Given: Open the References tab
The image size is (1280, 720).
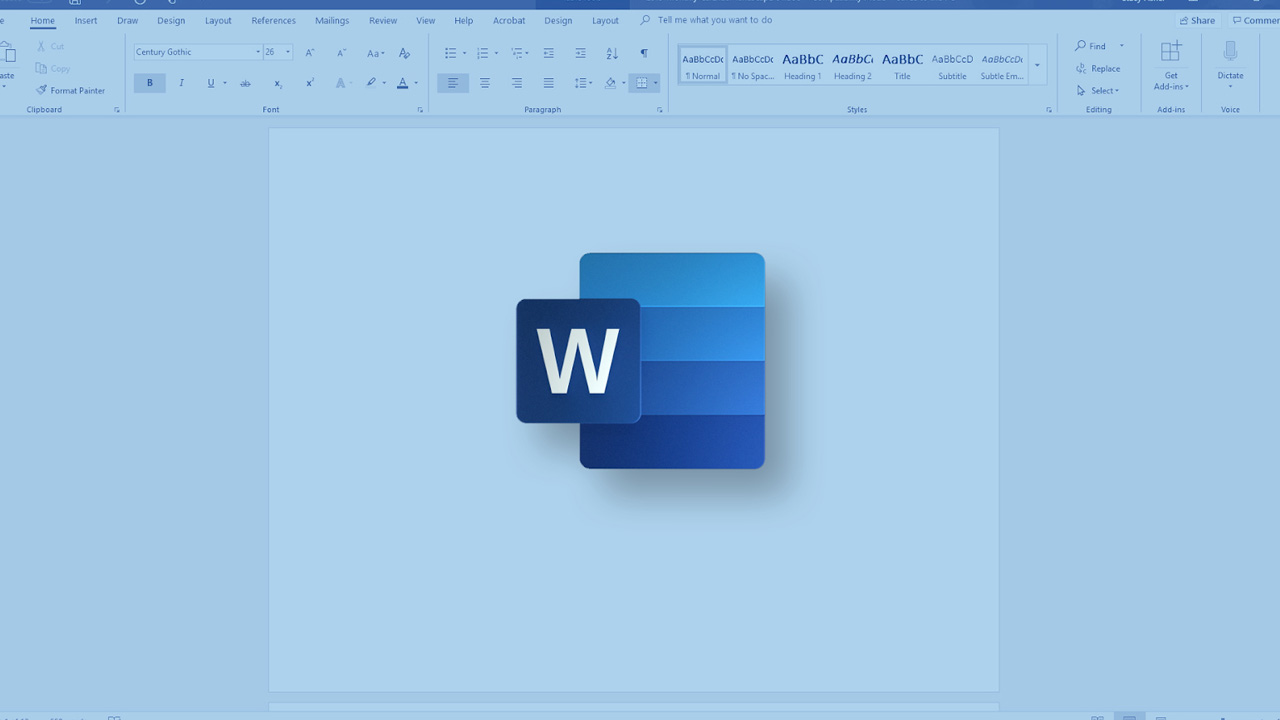Looking at the screenshot, I should pyautogui.click(x=273, y=20).
